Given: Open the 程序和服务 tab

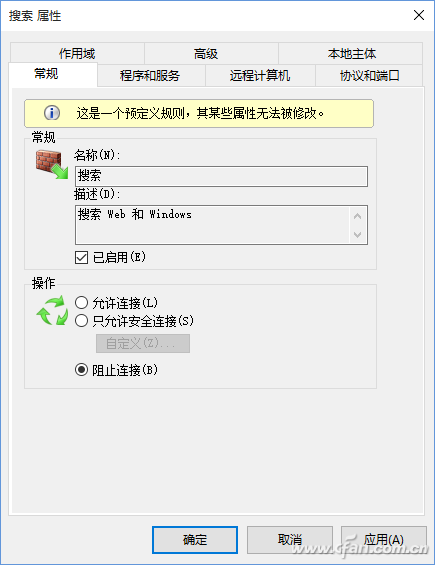Looking at the screenshot, I should (151, 75).
